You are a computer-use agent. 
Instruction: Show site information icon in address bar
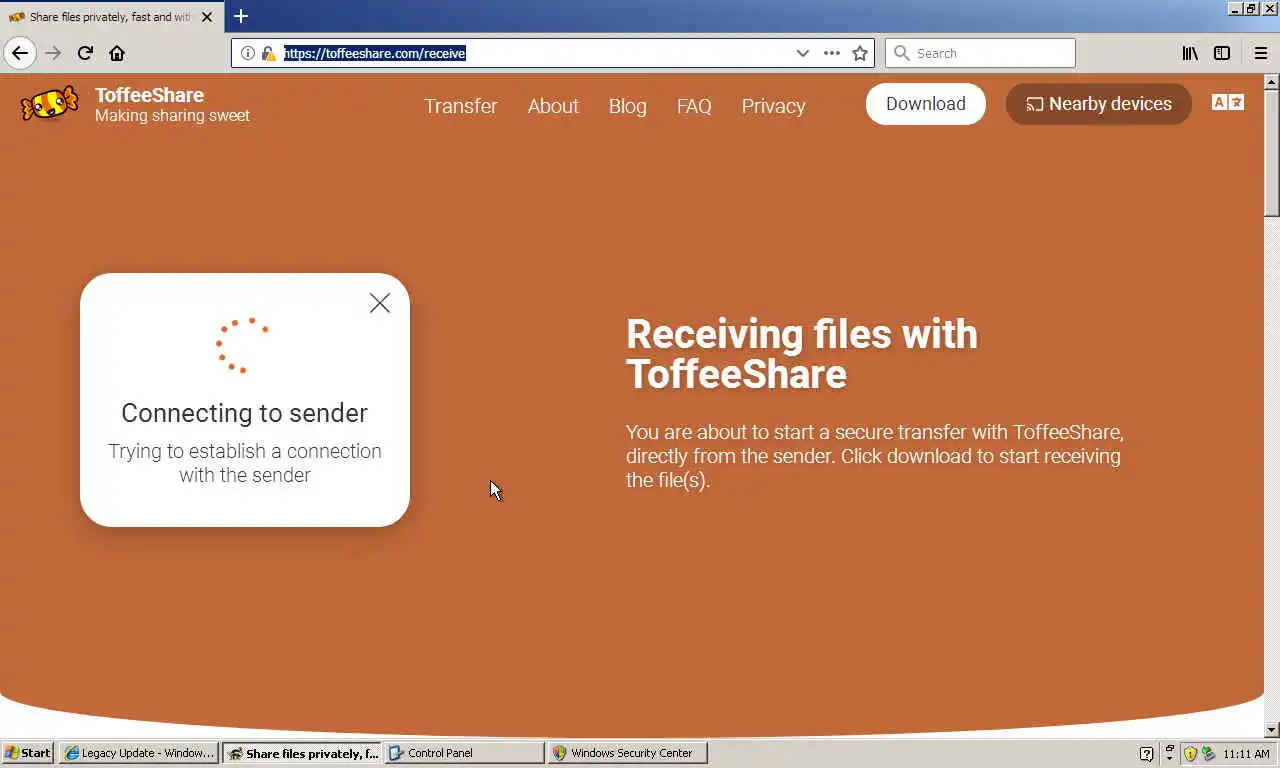click(x=248, y=53)
